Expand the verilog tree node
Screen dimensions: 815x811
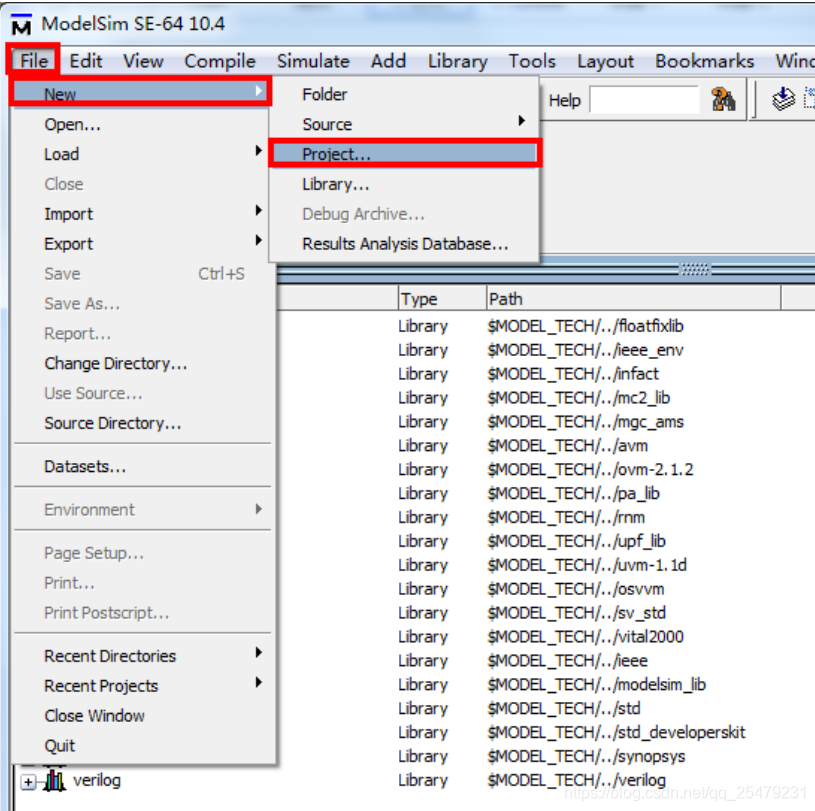pos(29,781)
